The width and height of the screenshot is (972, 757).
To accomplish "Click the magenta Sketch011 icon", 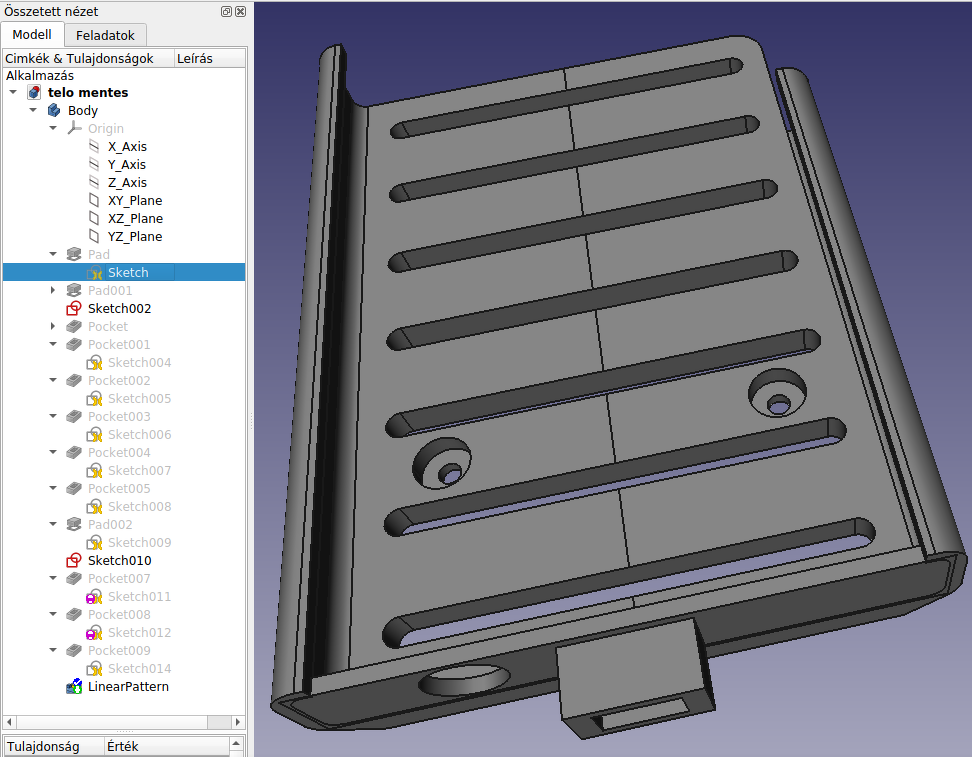I will (94, 596).
